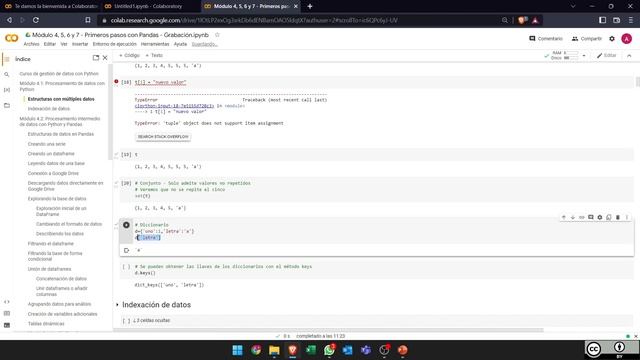Go to Filtrando el dataframe in index
The width and height of the screenshot is (640, 360).
51,244
